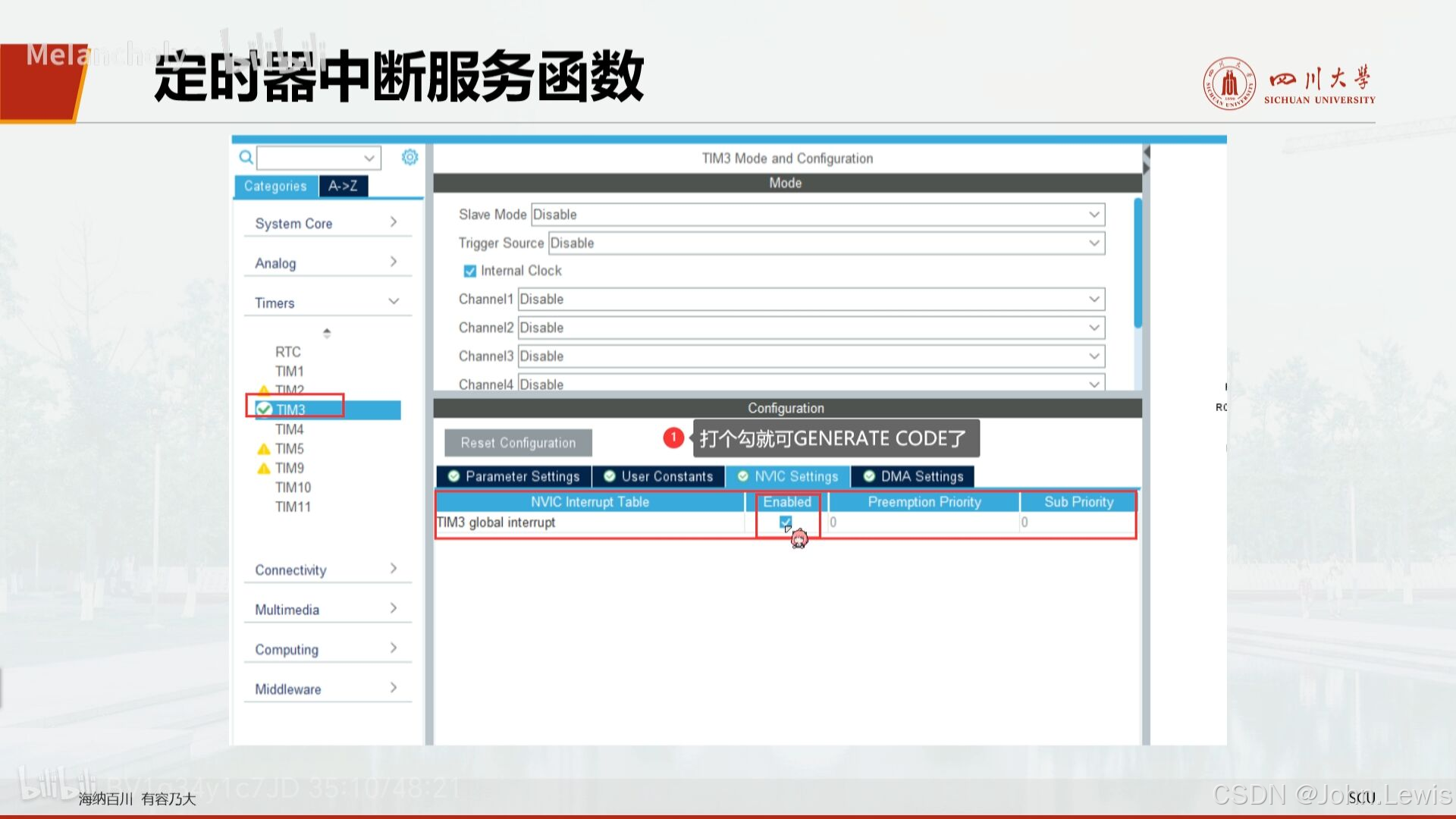Select the A->Z sorting tab
This screenshot has width=1456, height=819.
click(343, 186)
